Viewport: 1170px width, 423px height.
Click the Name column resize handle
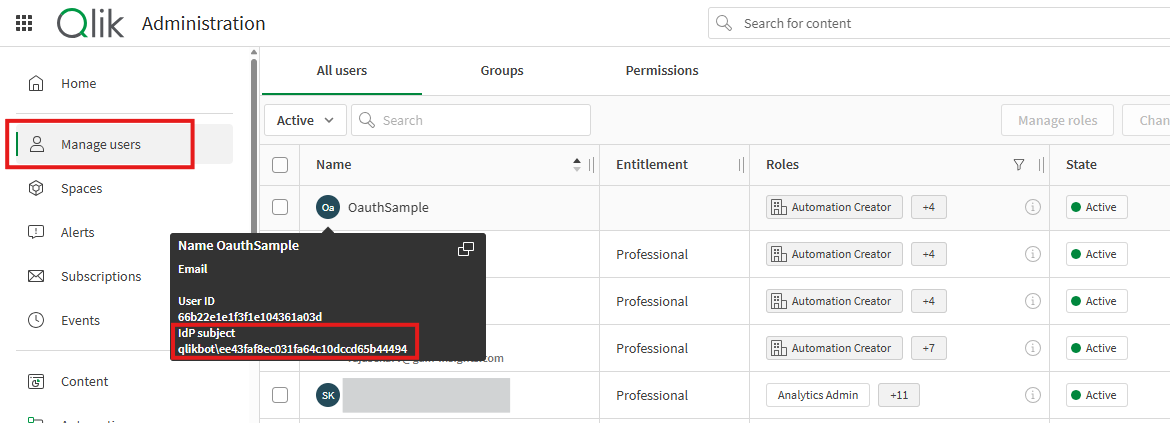[592, 165]
